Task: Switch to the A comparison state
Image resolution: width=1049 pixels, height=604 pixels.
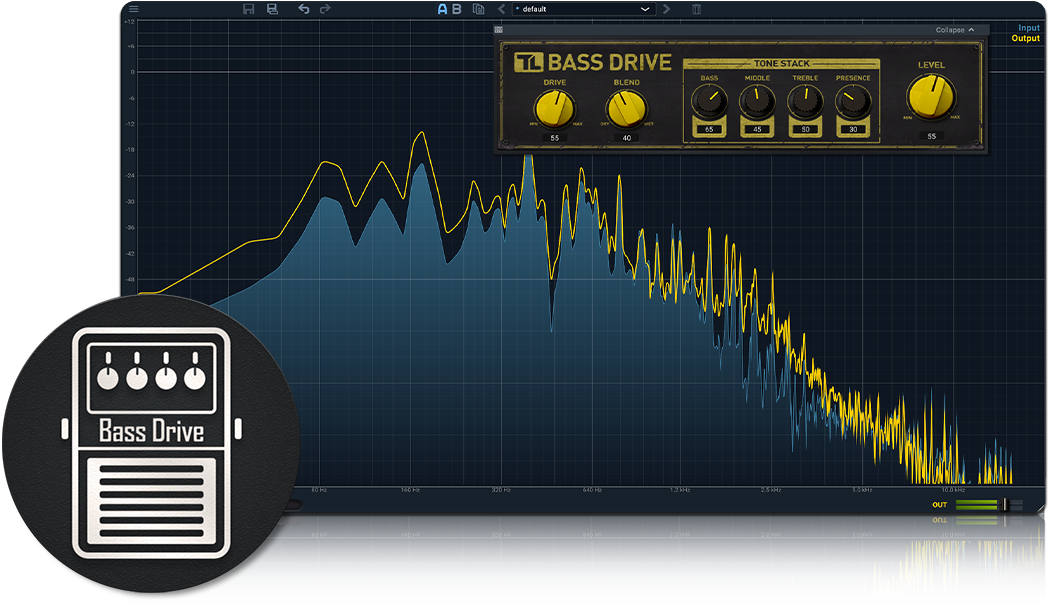Action: (x=442, y=9)
